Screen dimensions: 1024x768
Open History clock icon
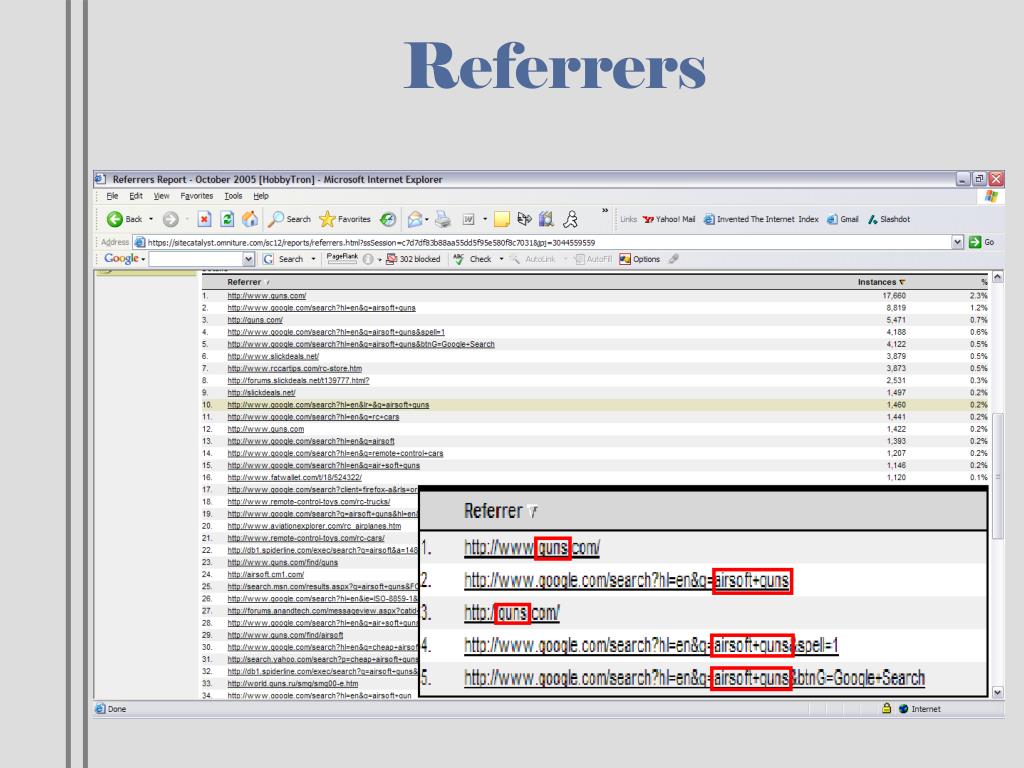click(x=388, y=219)
